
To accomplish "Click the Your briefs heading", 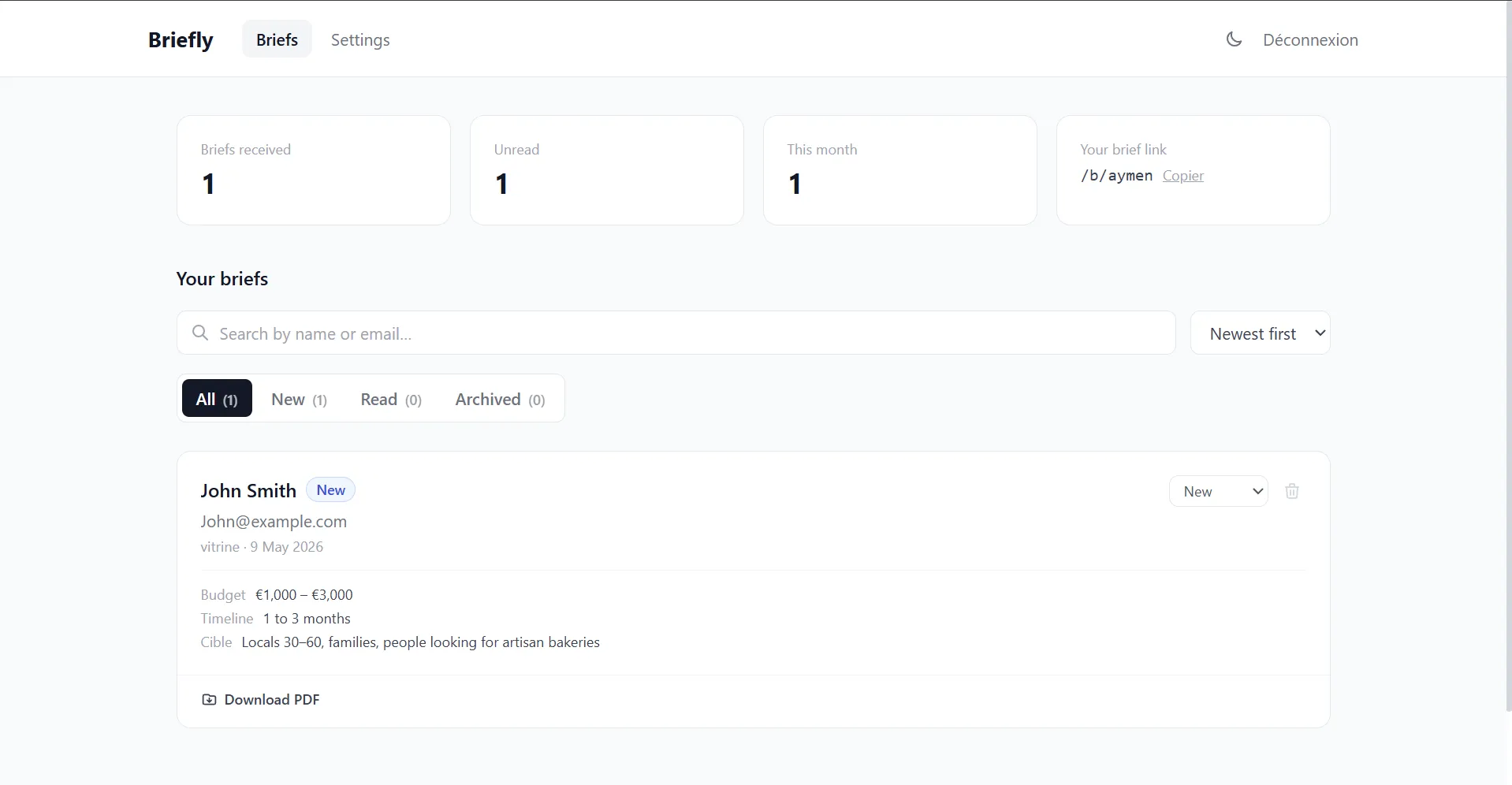I will click(x=222, y=279).
